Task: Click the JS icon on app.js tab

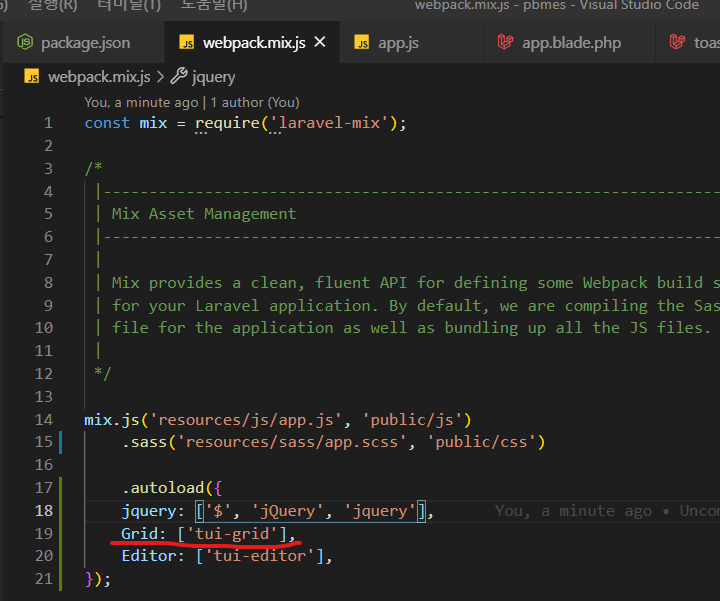Action: coord(362,43)
